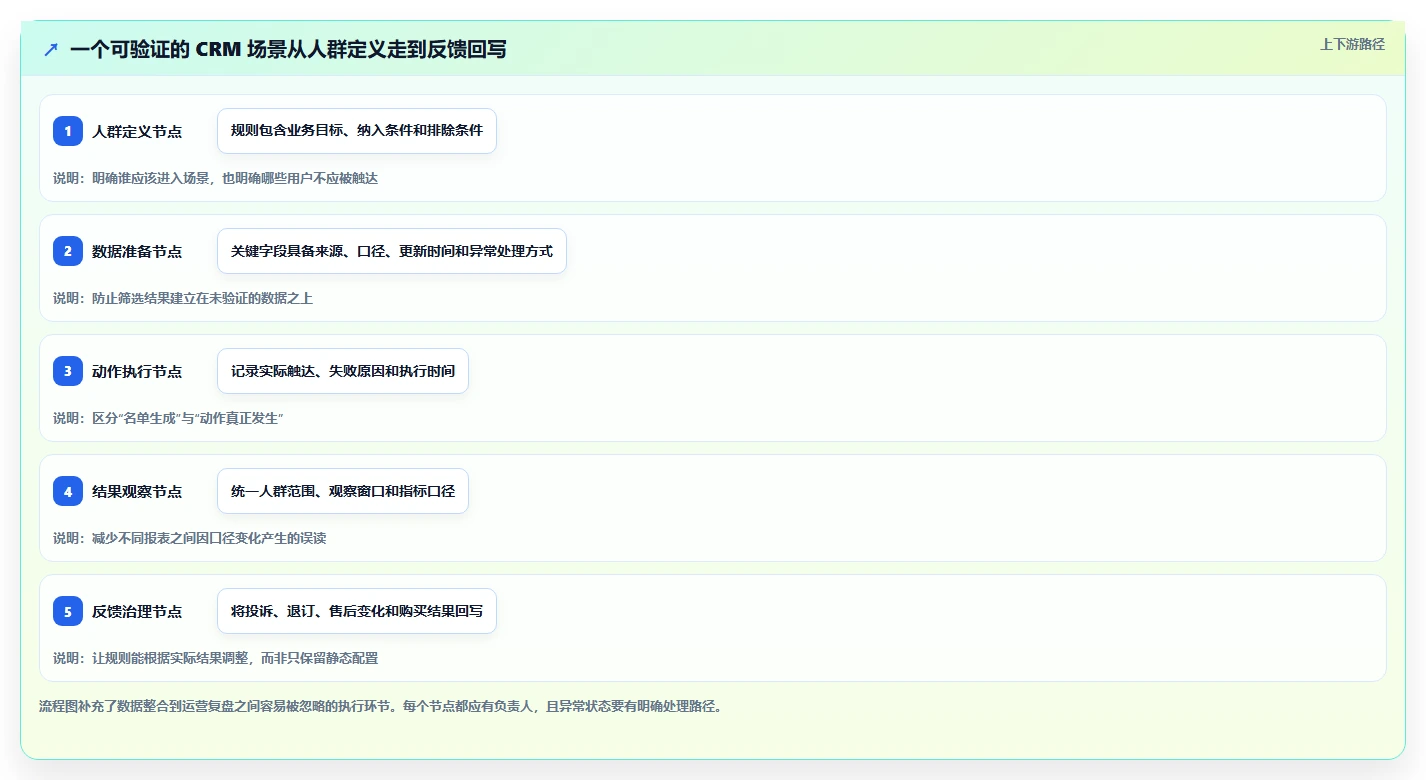The width and height of the screenshot is (1426, 780).
Task: Click the step 1 number badge
Action: click(68, 131)
